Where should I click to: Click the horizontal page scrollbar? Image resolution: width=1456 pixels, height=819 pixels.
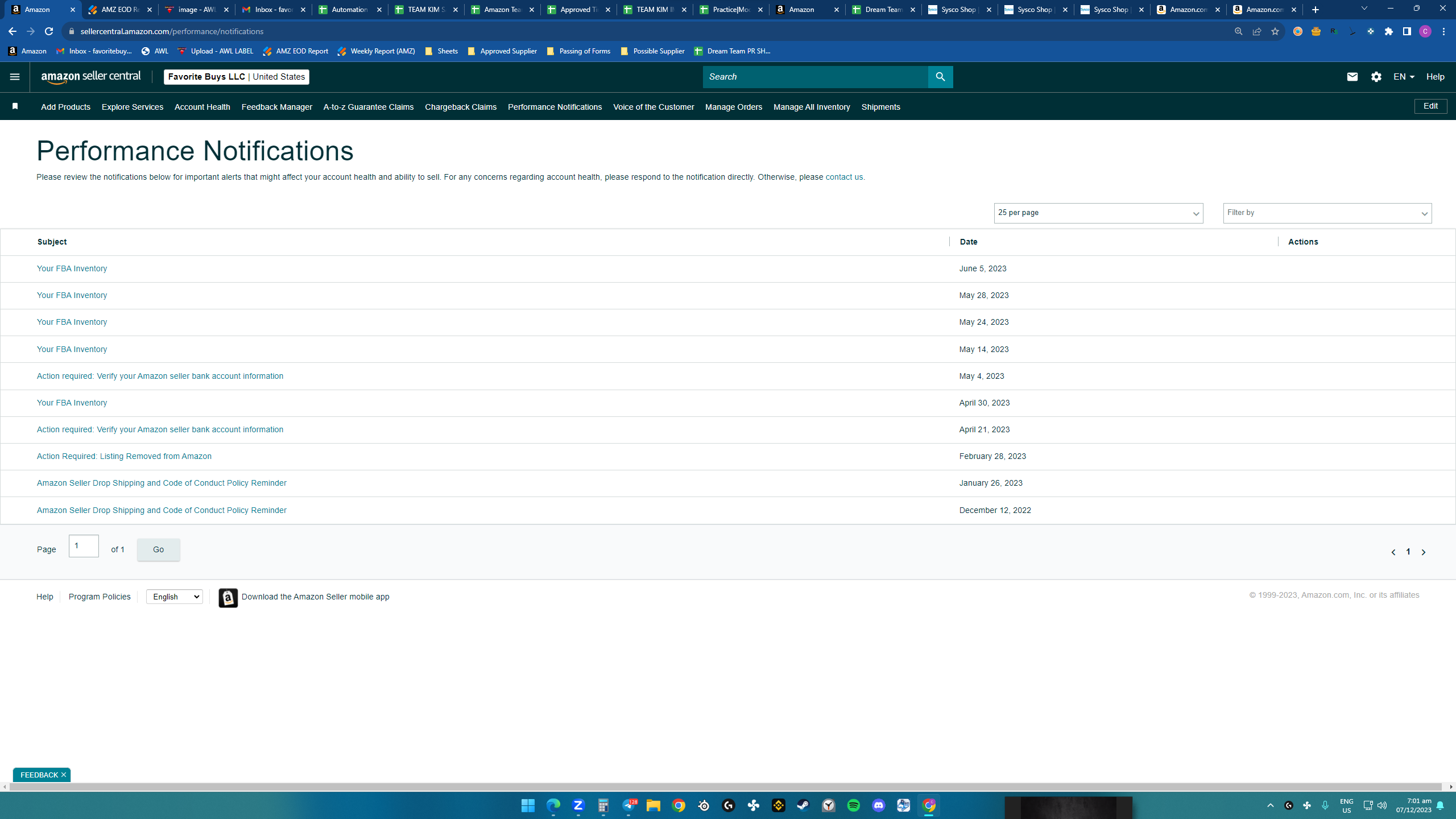point(726,787)
